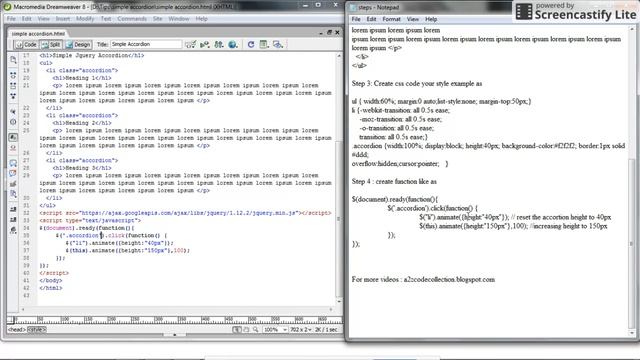Screen dimensions: 640x360
Task: Open Dreamweaver Site menu
Action: click(158, 19)
